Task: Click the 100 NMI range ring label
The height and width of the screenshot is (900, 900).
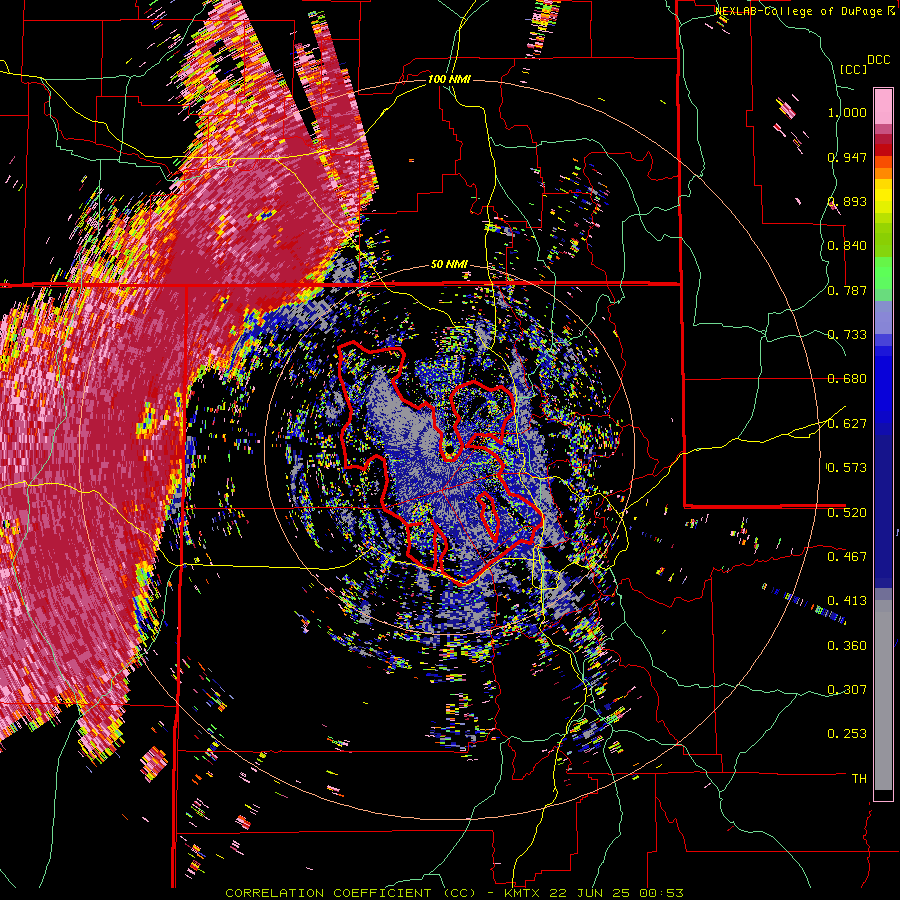Action: pyautogui.click(x=449, y=79)
